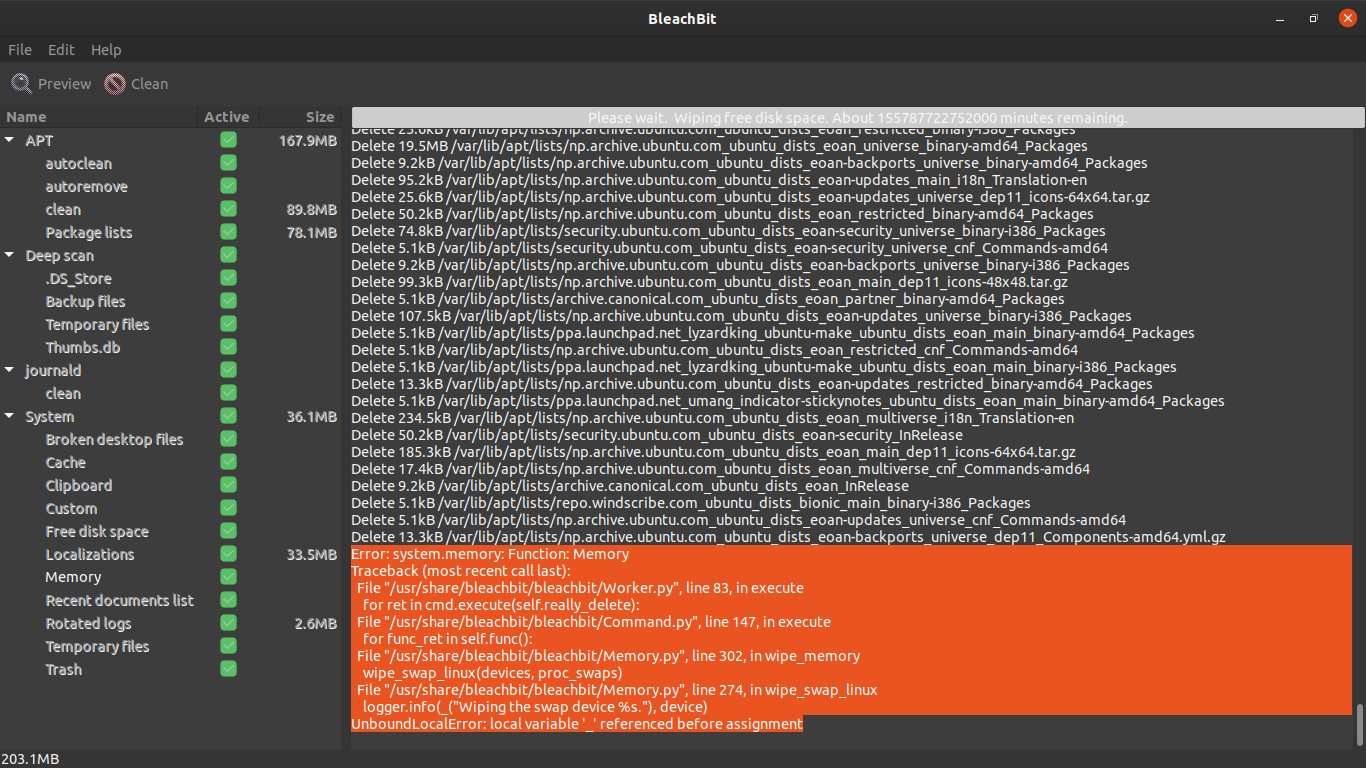Image resolution: width=1366 pixels, height=768 pixels.
Task: Uncheck the APT group checkbox
Action: 228,140
